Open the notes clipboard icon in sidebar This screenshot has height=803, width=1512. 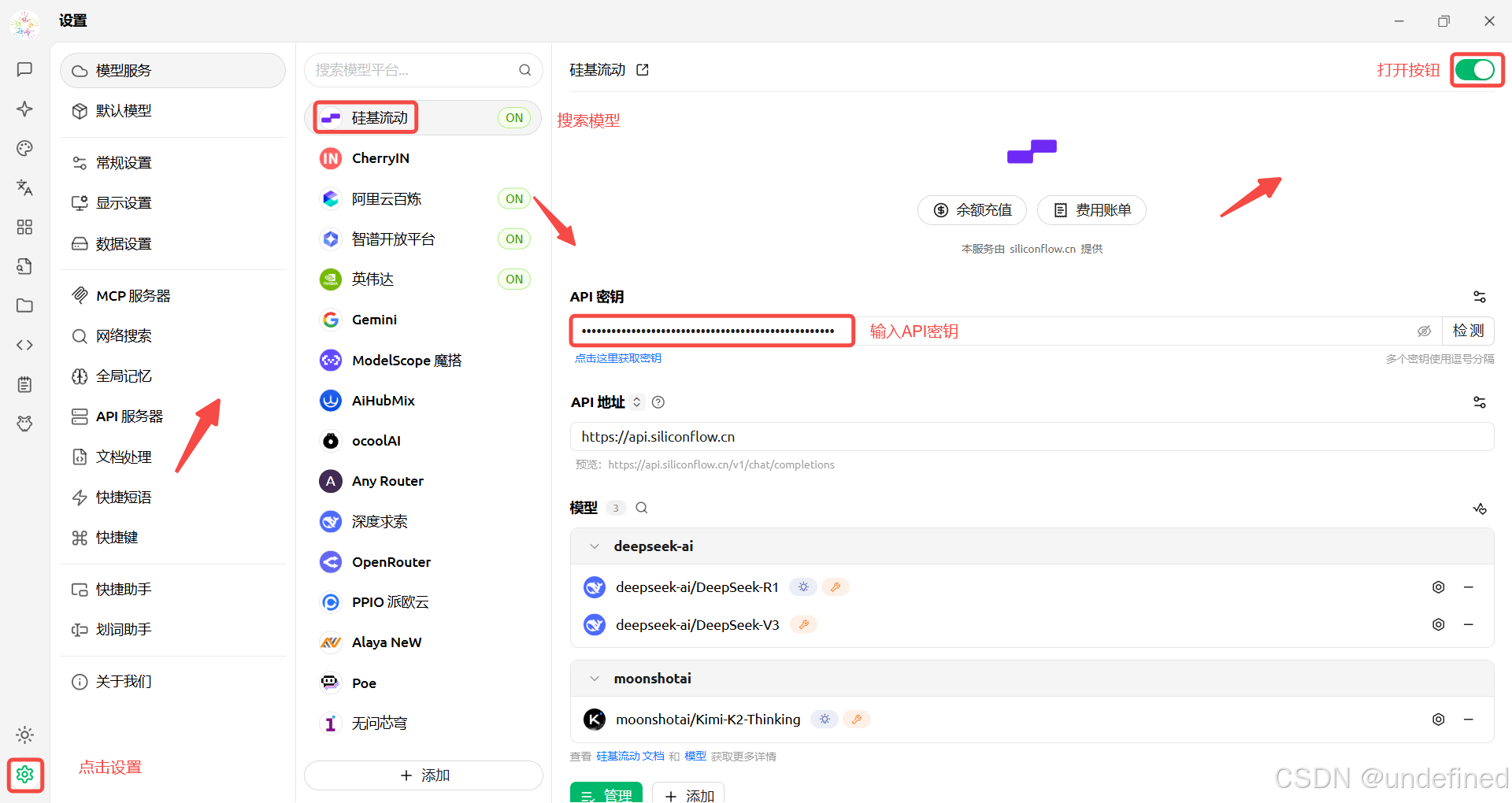(x=24, y=384)
